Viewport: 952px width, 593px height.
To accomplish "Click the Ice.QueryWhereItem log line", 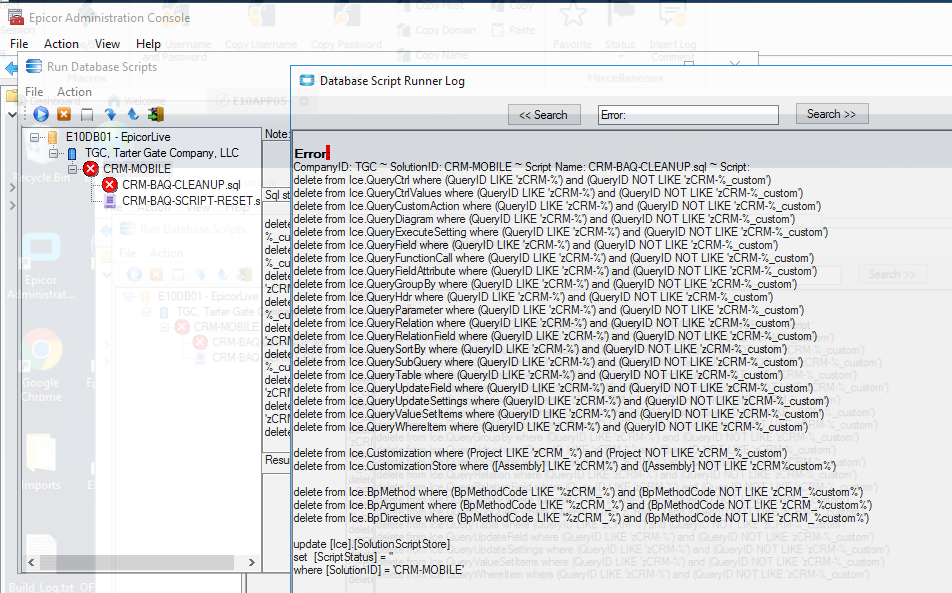I will 551,427.
